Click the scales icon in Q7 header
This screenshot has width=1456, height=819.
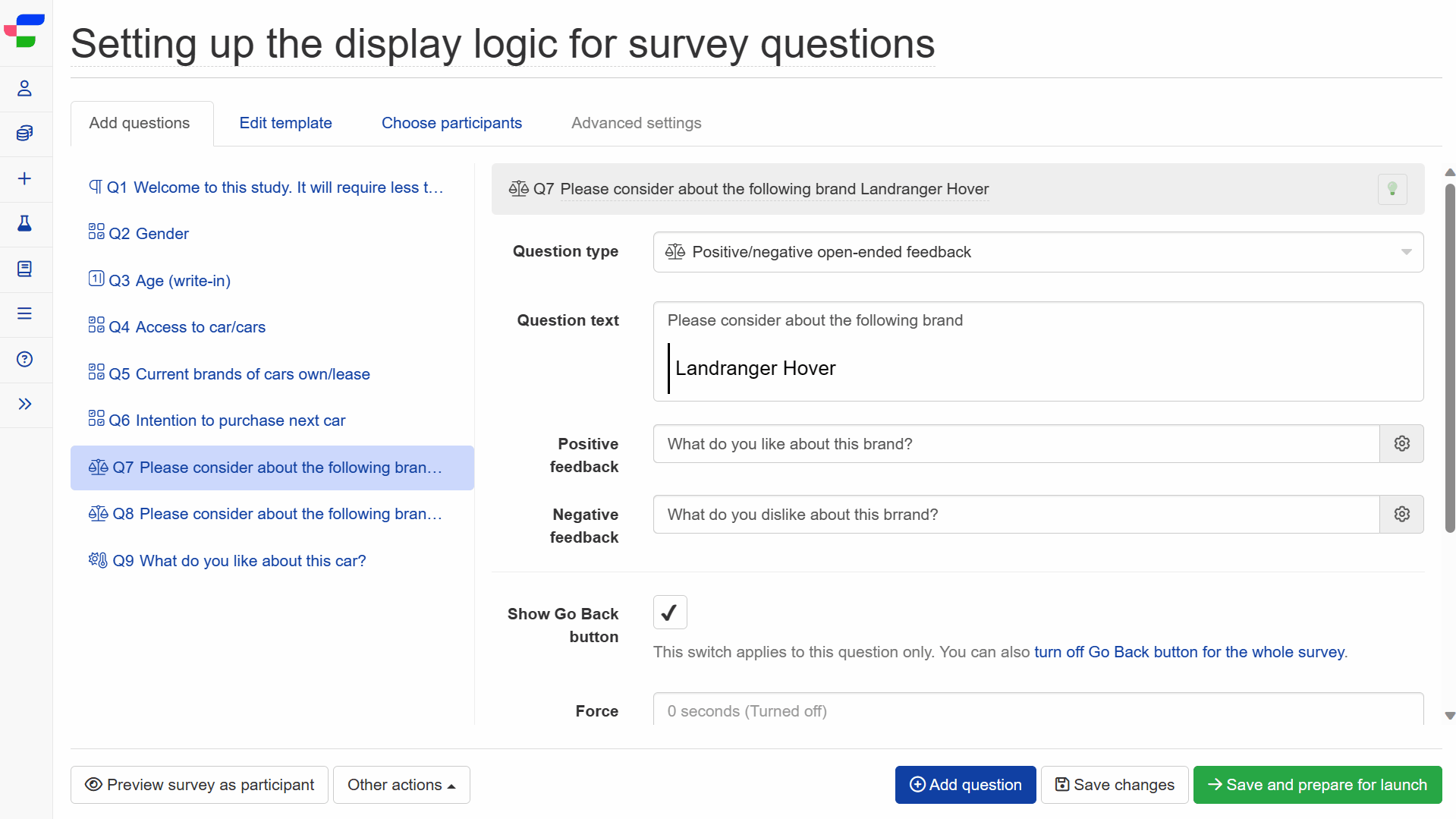point(519,188)
